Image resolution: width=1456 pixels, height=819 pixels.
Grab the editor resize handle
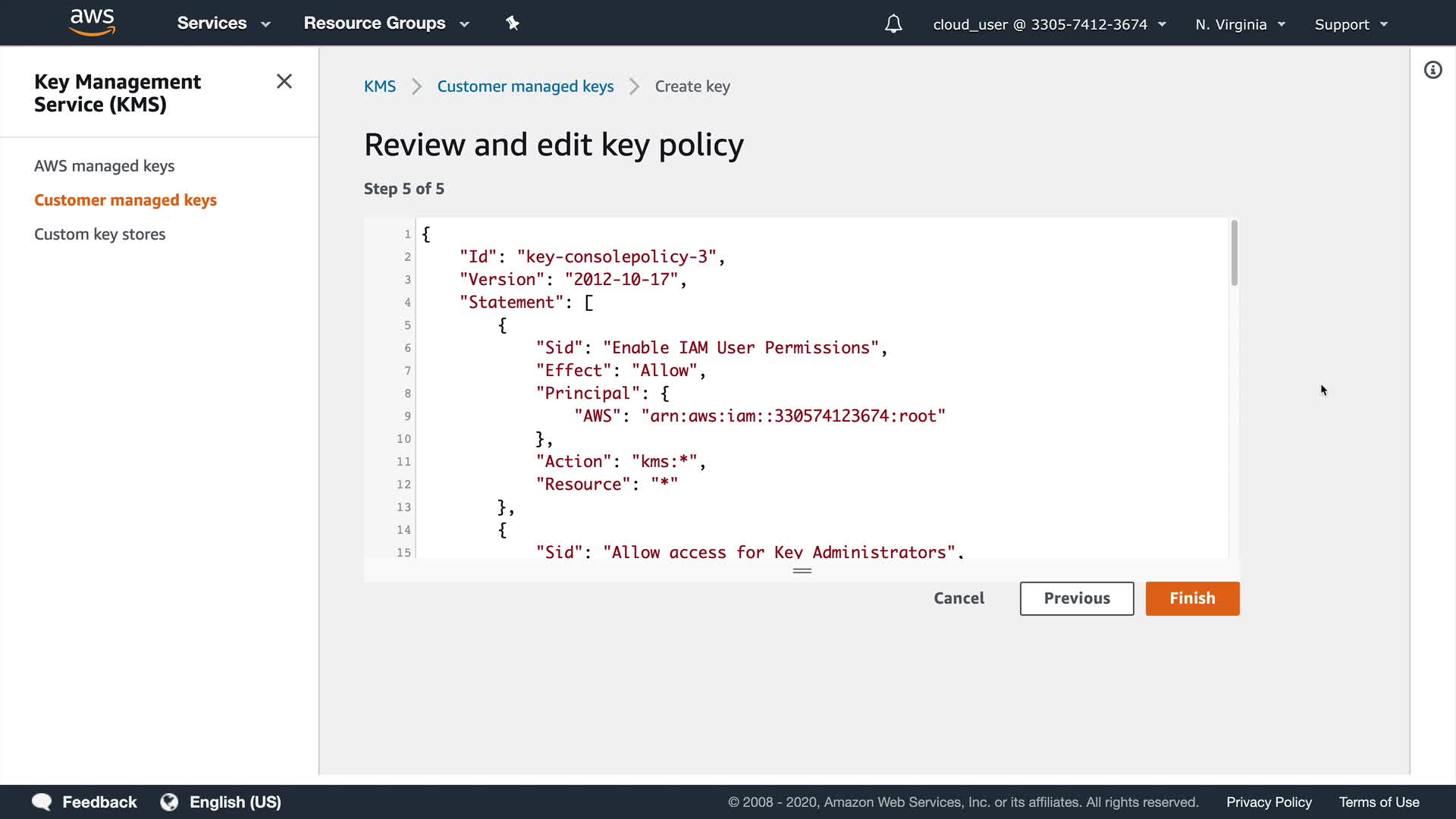click(x=802, y=570)
